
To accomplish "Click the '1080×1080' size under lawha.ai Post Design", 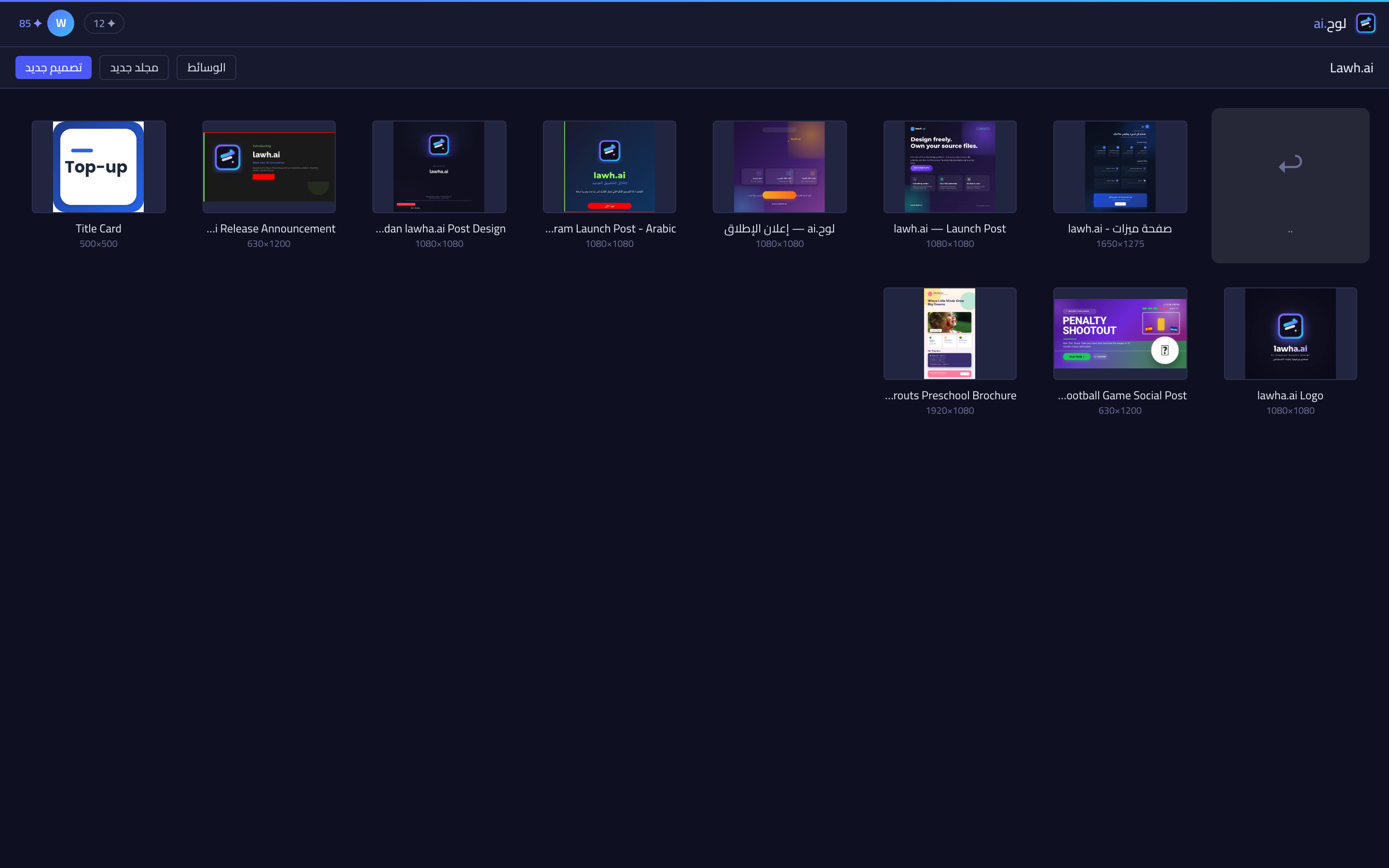I will 439,244.
